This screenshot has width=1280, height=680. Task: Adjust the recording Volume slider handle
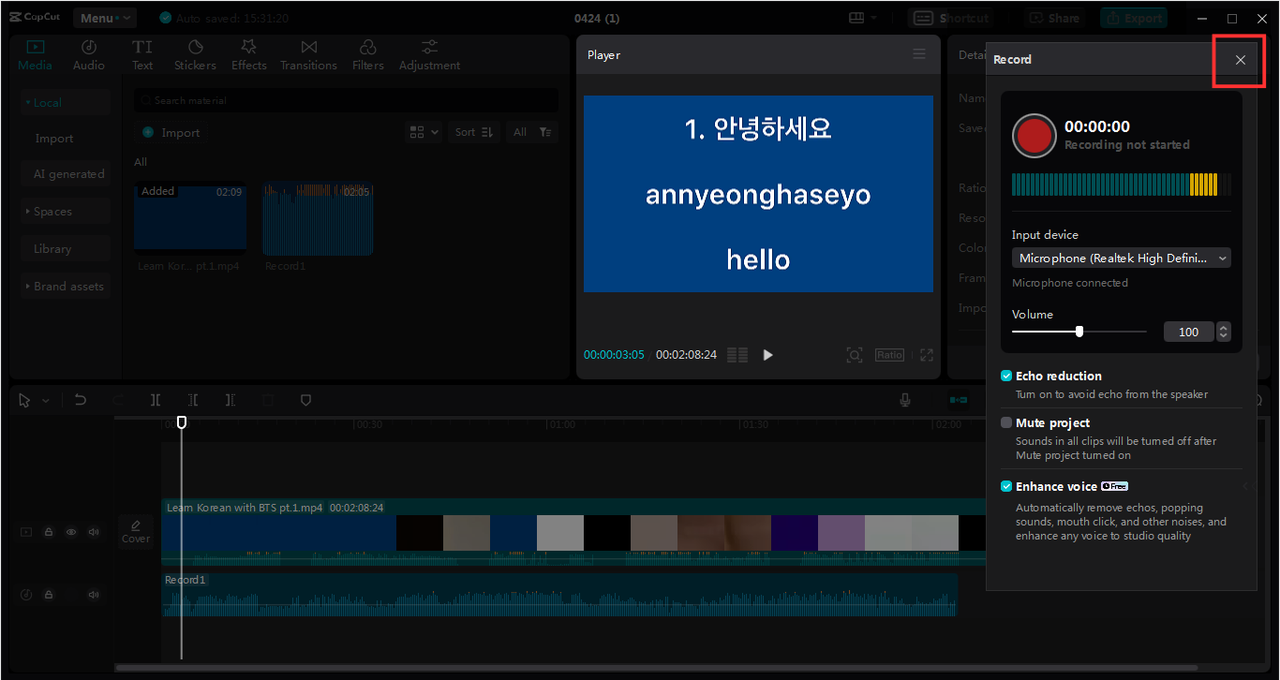[x=1079, y=331]
